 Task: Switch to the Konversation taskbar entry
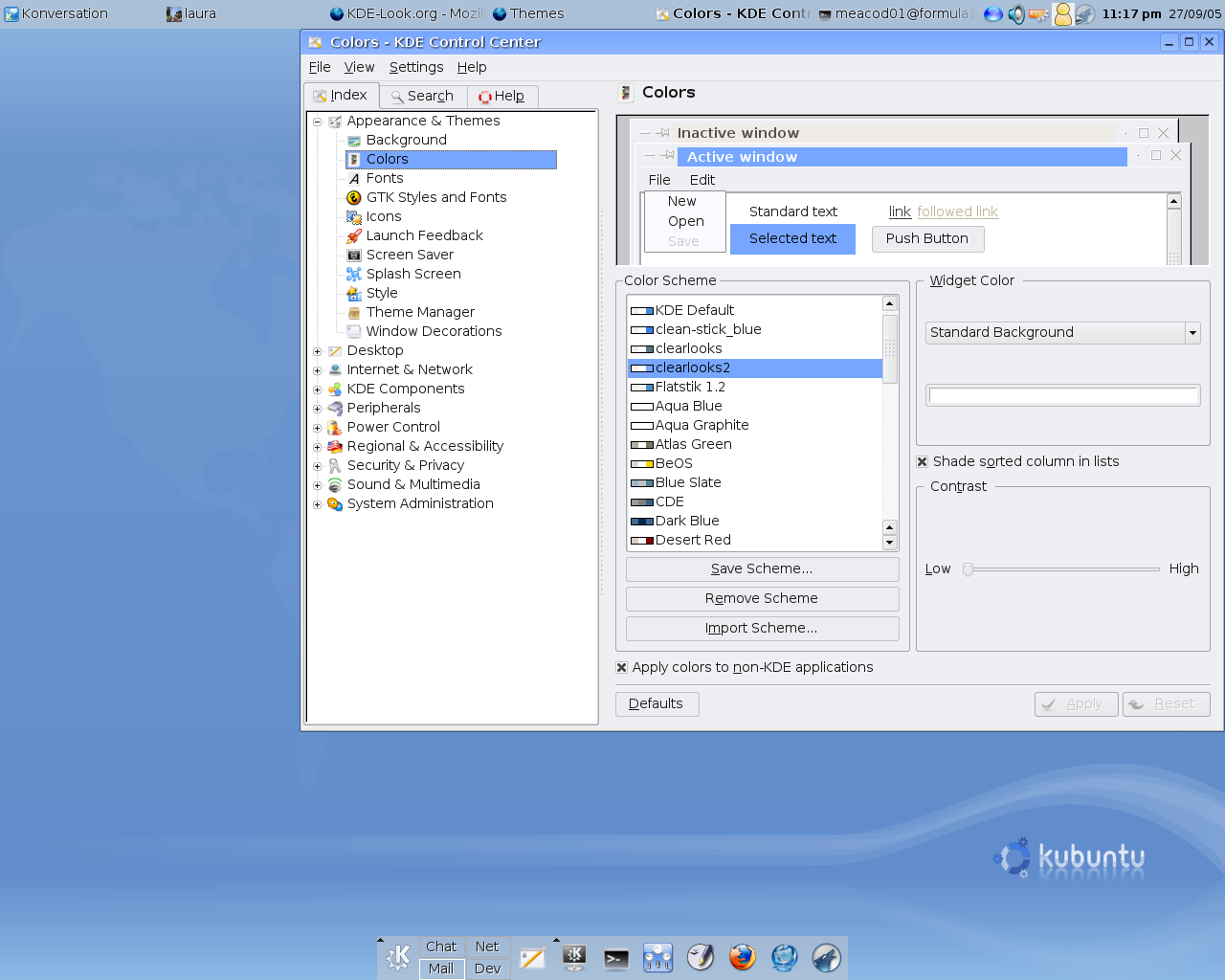[x=81, y=13]
